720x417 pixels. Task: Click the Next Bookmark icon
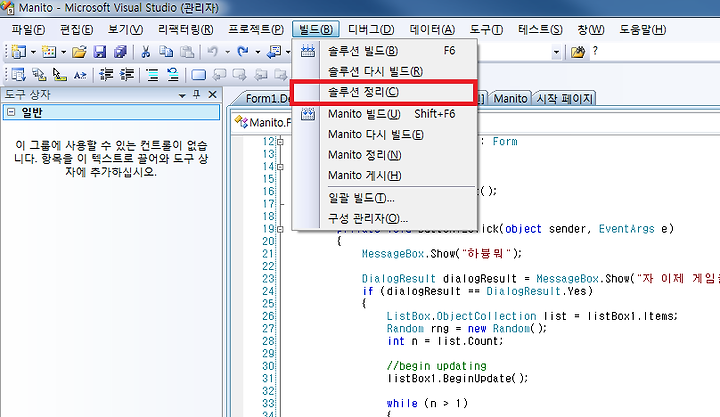[240, 74]
